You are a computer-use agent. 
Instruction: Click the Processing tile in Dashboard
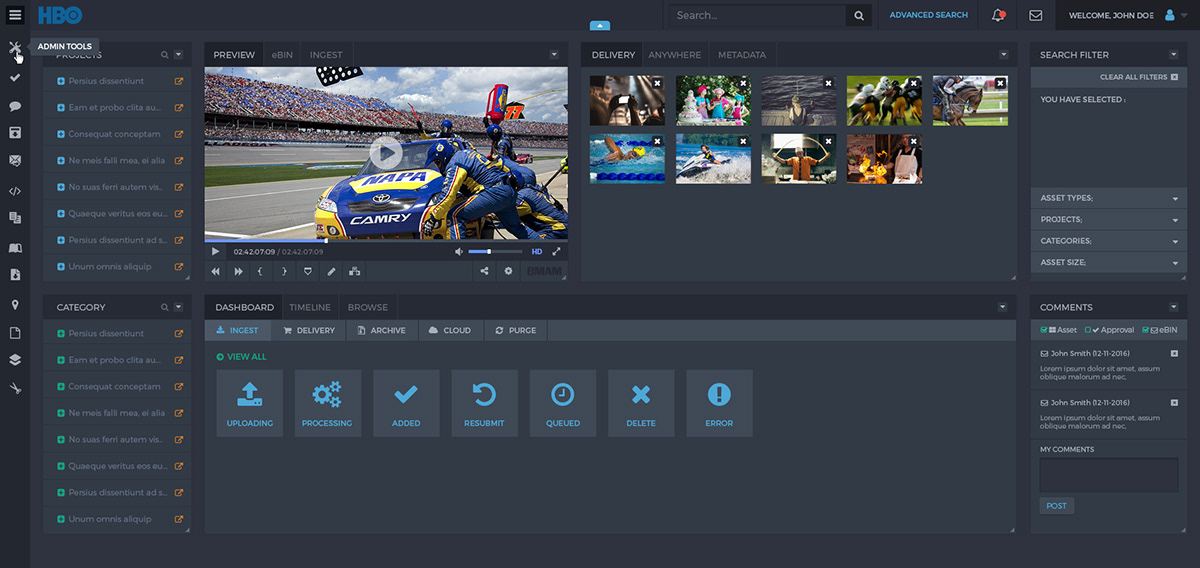coord(327,402)
